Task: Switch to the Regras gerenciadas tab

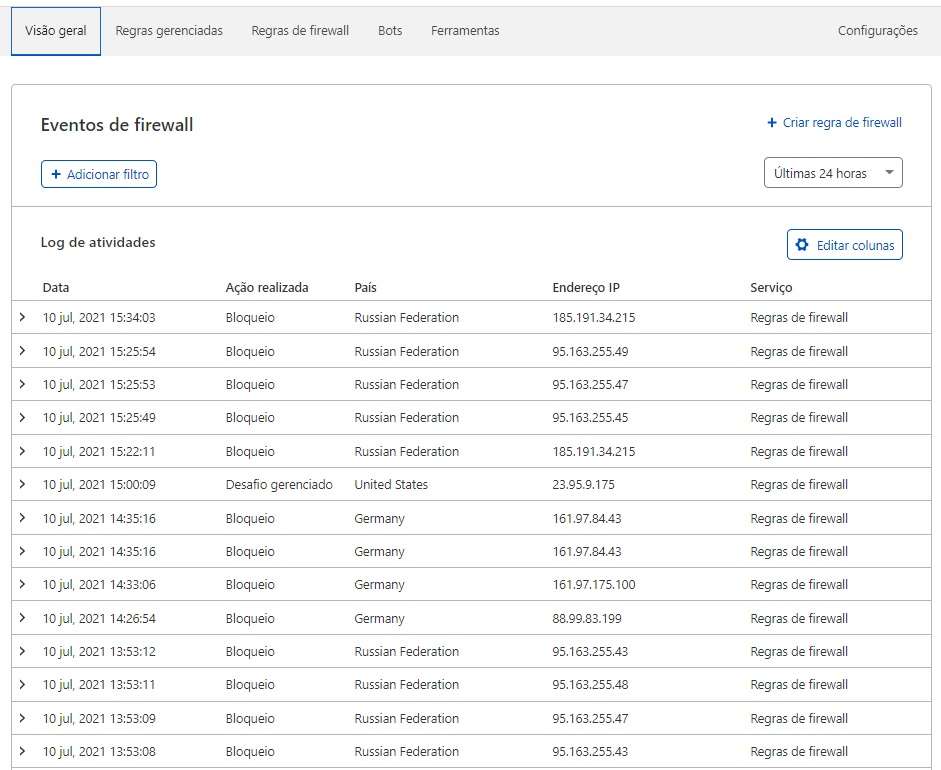Action: coord(169,31)
